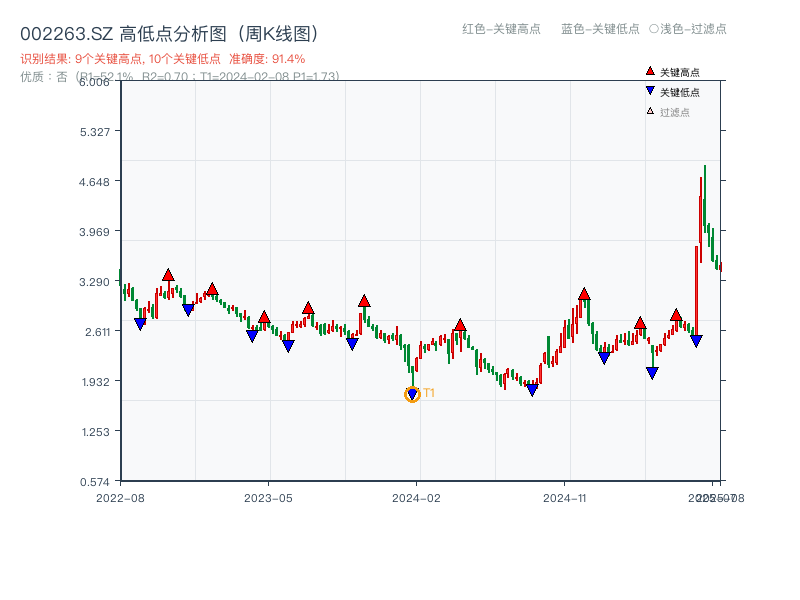Click the red 识别结果 accuracy summary line
The image size is (800, 600).
click(x=163, y=59)
